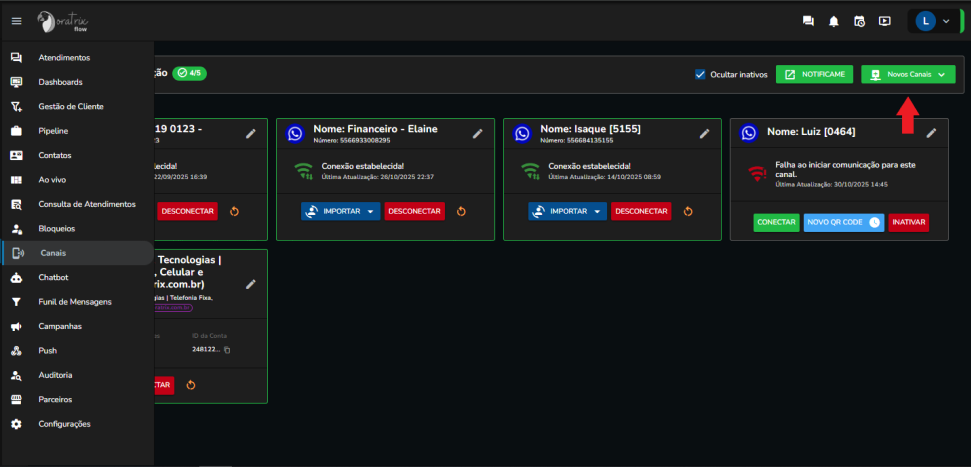Click the green NOTIFICAME button
Viewport: 971px width, 467px height.
(x=815, y=75)
